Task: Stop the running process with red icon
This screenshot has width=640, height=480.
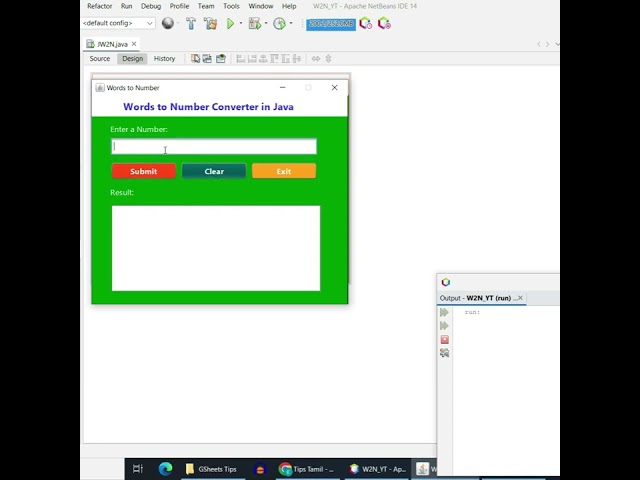Action: pyautogui.click(x=444, y=339)
